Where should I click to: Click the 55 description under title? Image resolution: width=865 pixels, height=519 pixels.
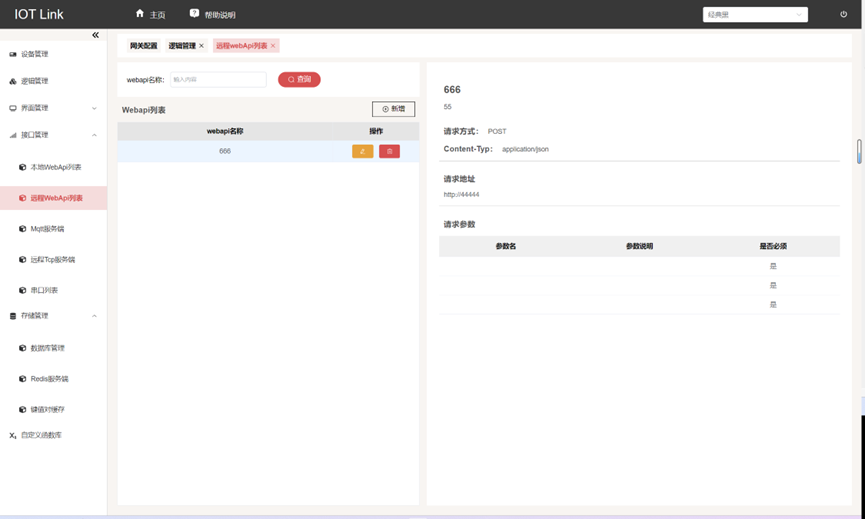(x=447, y=107)
